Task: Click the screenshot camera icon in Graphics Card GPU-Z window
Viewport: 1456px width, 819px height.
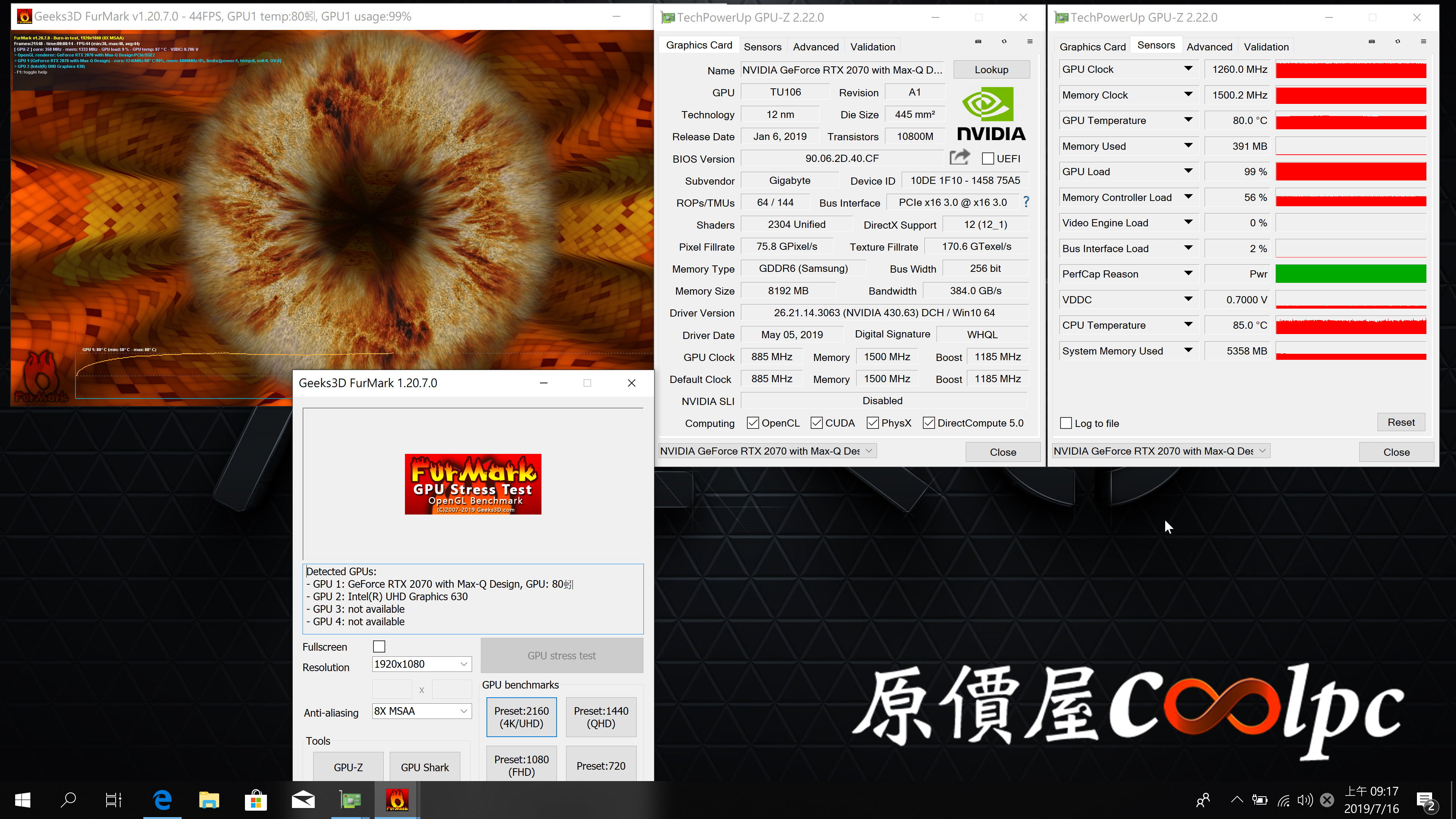Action: [x=978, y=41]
